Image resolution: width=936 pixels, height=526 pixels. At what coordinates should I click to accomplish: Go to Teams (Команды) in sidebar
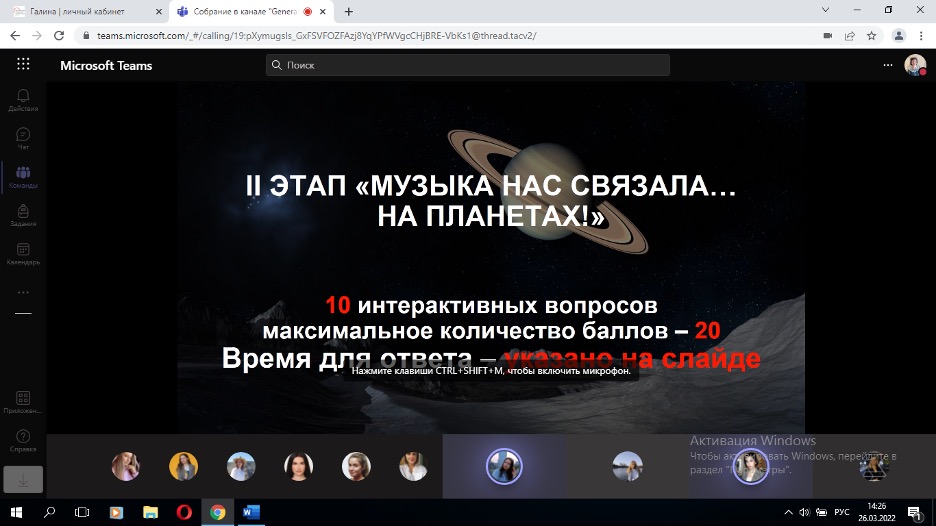(x=23, y=177)
